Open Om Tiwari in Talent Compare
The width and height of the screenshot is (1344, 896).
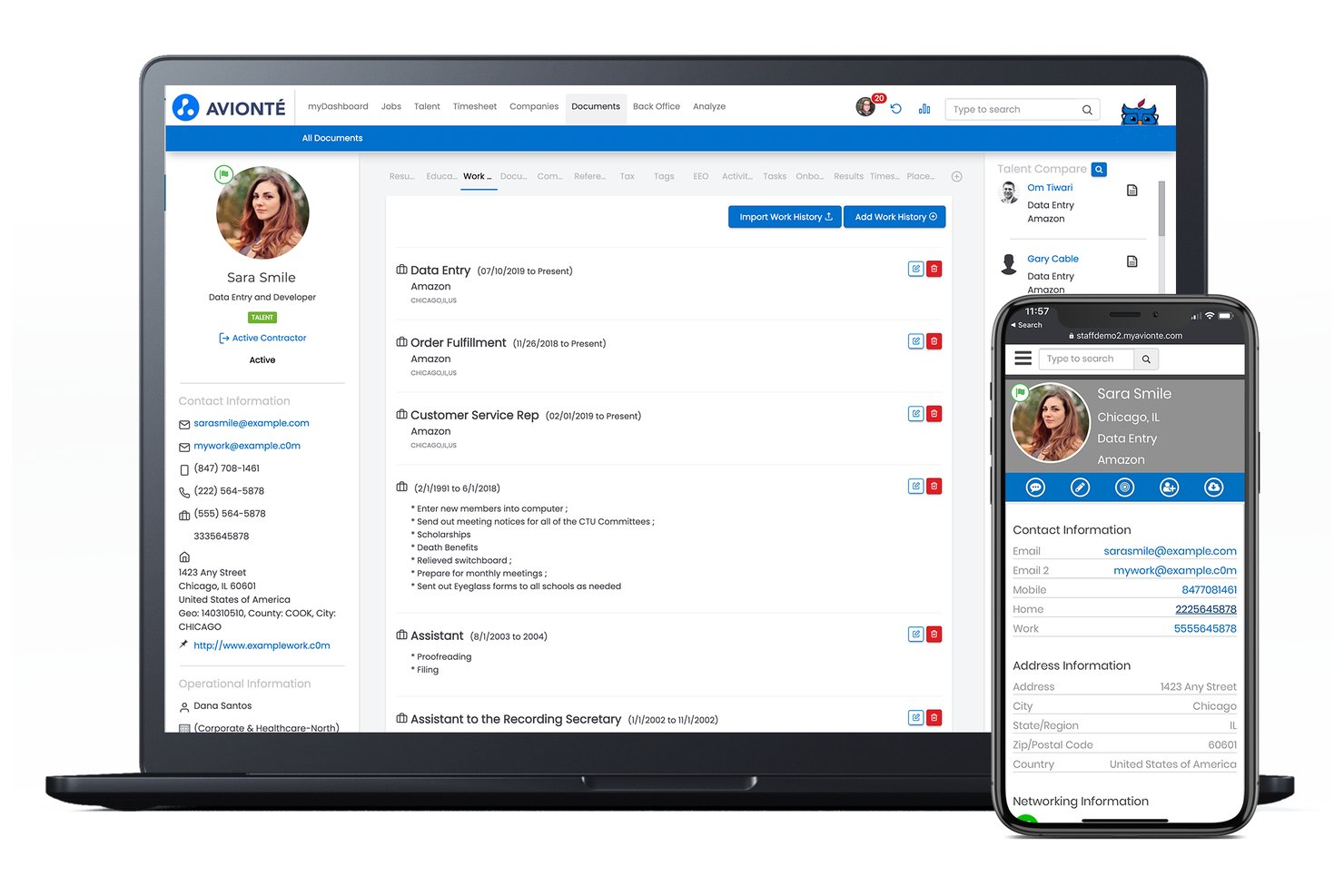[1050, 188]
